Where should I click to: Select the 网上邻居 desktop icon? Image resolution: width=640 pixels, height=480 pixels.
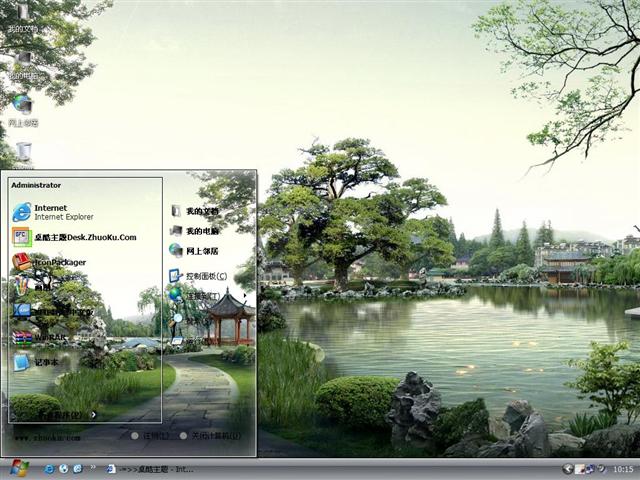pyautogui.click(x=23, y=111)
